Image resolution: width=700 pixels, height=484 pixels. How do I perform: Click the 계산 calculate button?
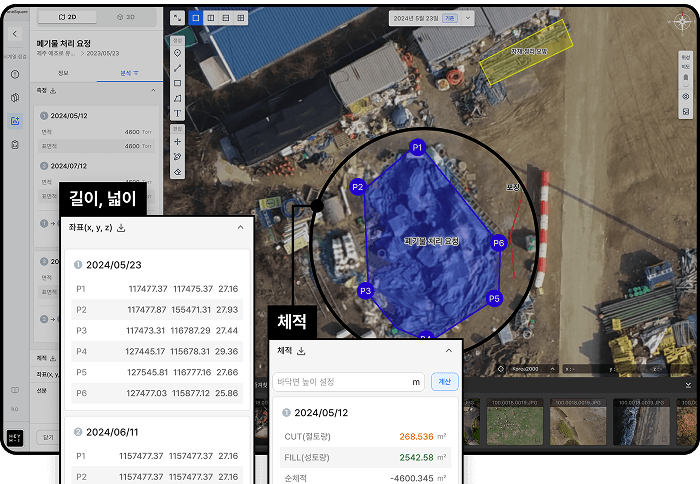[x=443, y=381]
